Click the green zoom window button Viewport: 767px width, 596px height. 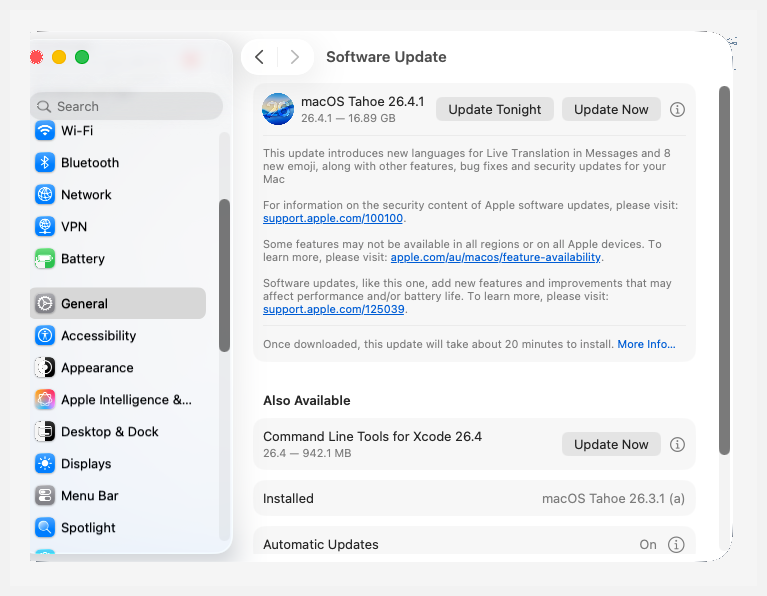point(82,57)
